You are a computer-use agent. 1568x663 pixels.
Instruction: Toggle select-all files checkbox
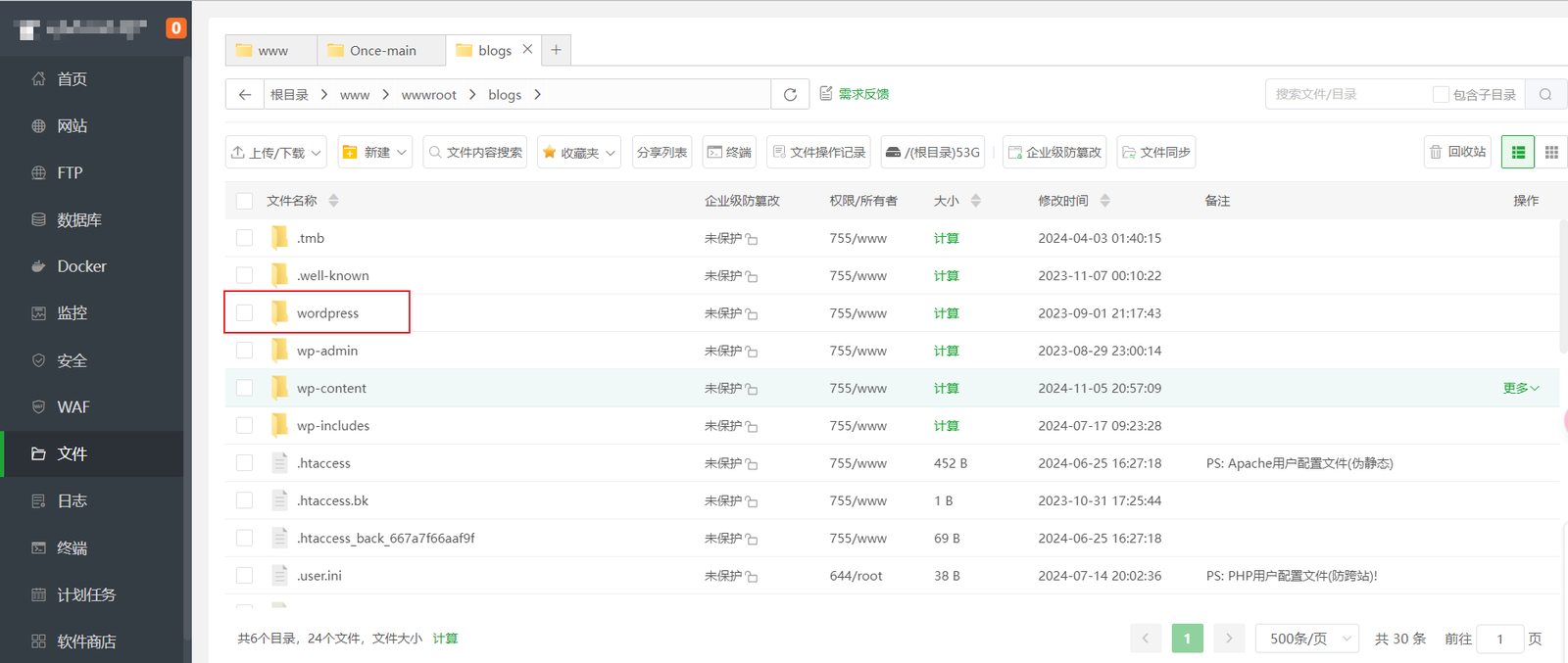pos(245,201)
